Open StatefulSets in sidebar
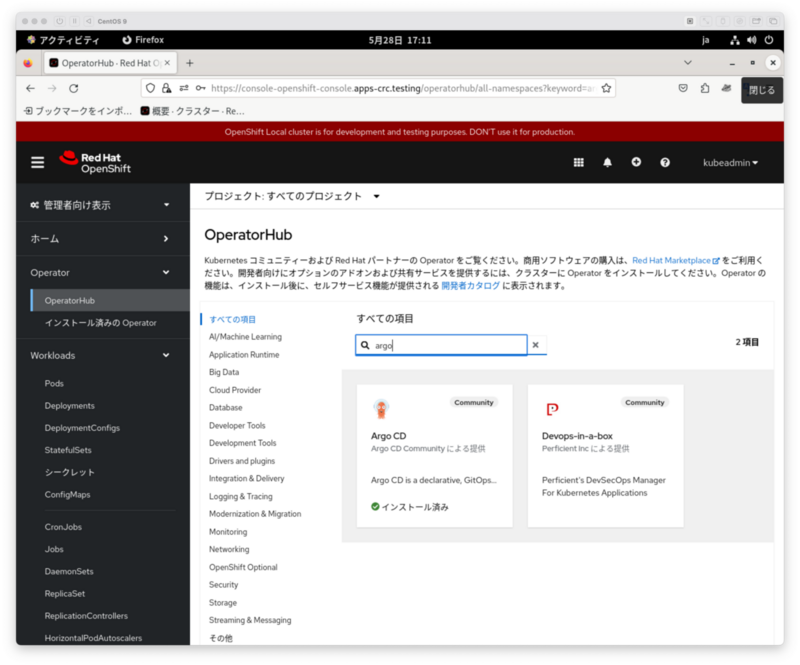The height and width of the screenshot is (665, 800). pos(68,450)
